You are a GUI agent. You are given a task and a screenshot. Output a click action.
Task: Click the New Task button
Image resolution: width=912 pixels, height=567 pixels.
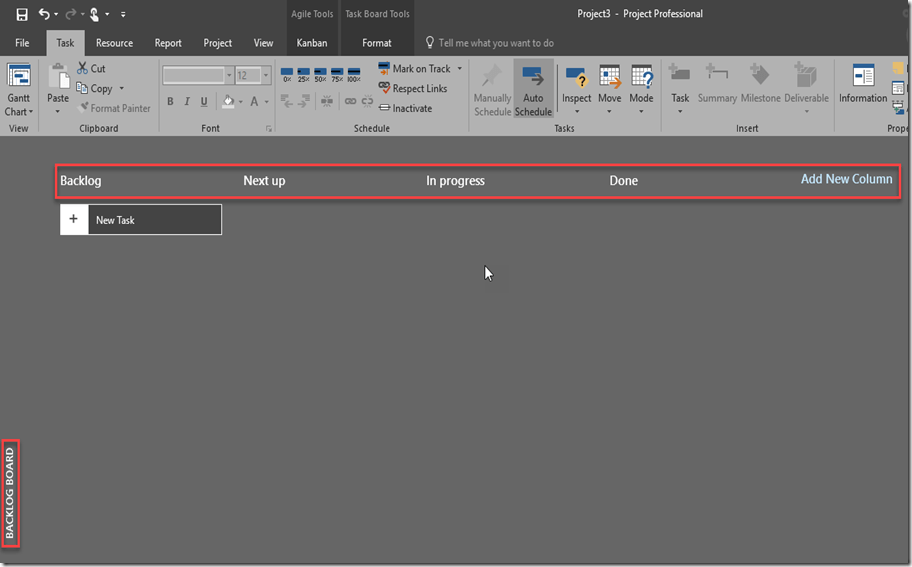(141, 220)
